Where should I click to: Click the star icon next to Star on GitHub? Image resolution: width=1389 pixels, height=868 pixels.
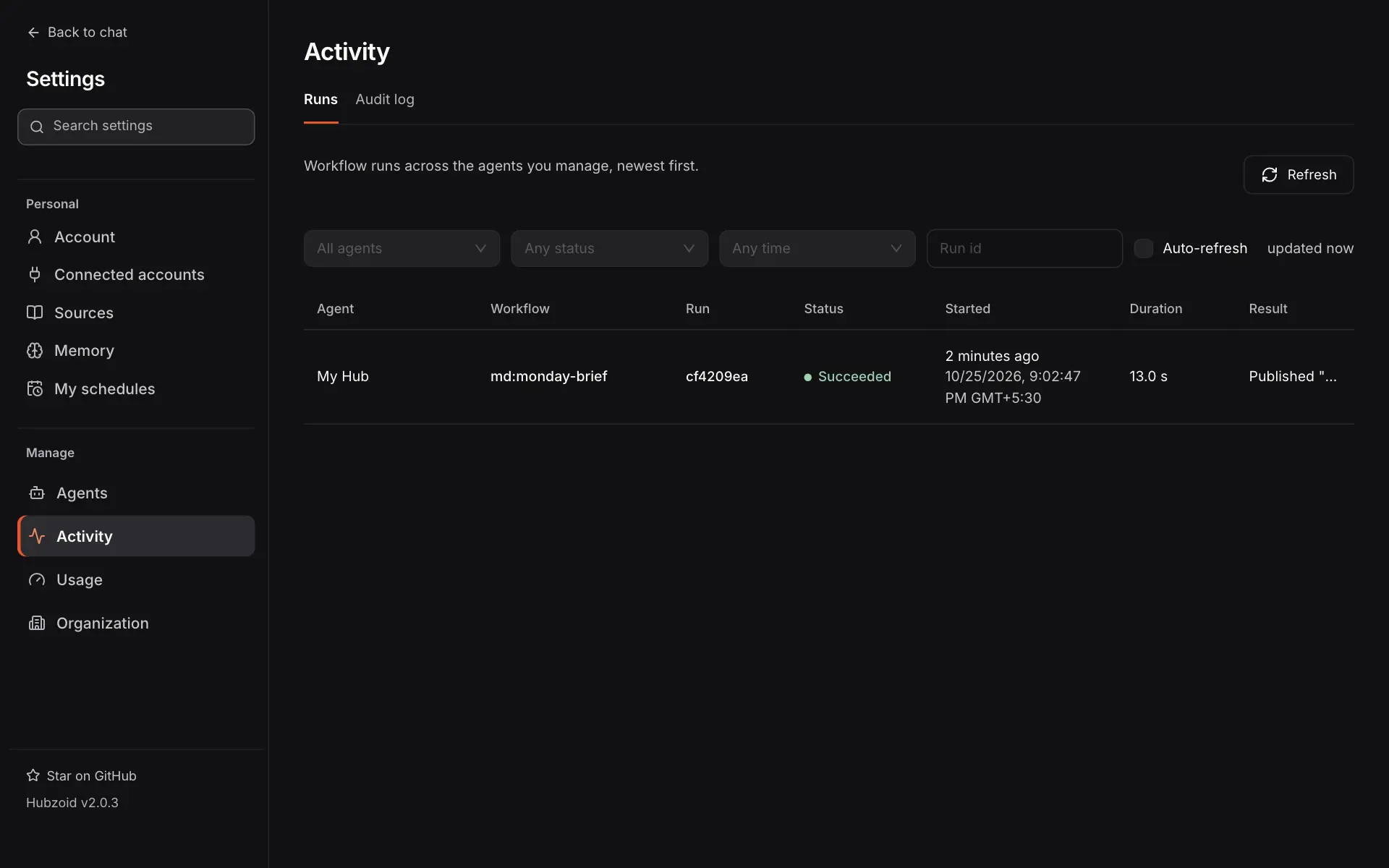(33, 775)
